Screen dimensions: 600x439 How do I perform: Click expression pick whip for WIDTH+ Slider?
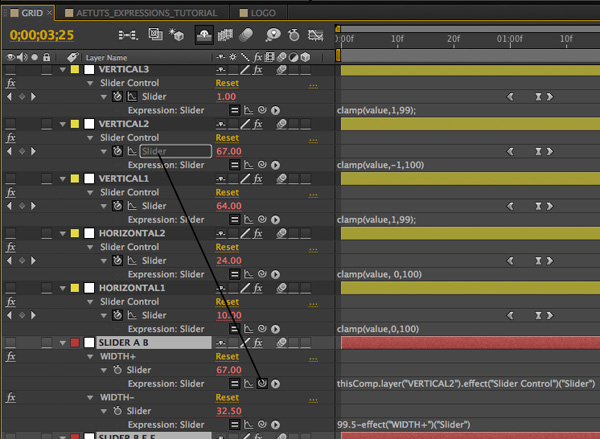(262, 383)
